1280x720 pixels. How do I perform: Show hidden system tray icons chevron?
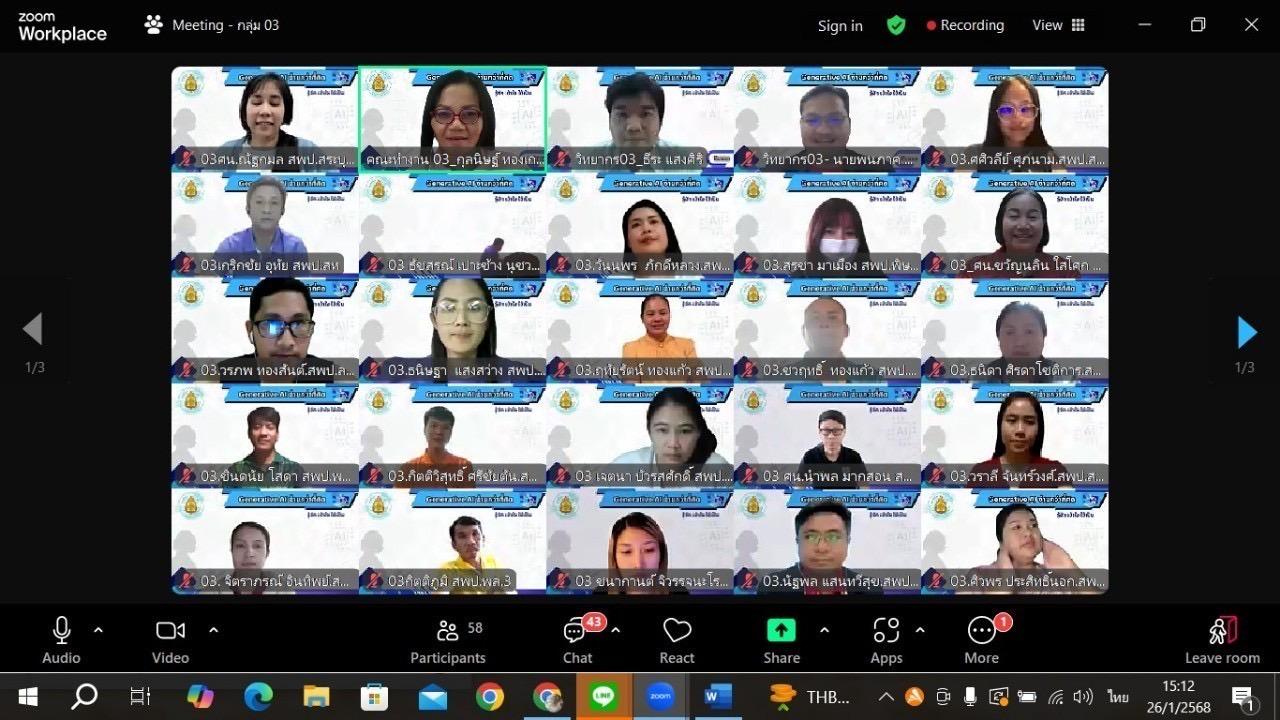[886, 696]
